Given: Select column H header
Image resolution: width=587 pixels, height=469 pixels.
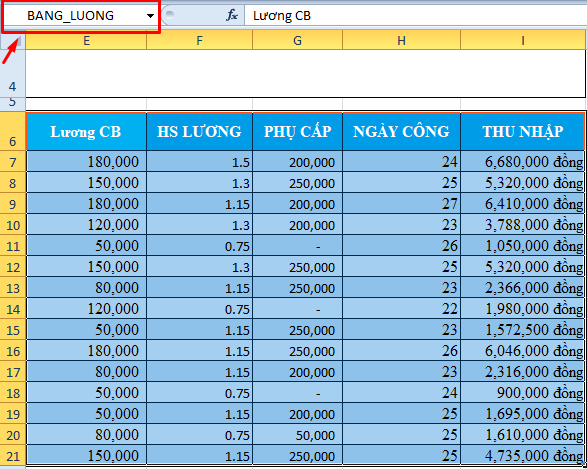Looking at the screenshot, I should coord(401,40).
